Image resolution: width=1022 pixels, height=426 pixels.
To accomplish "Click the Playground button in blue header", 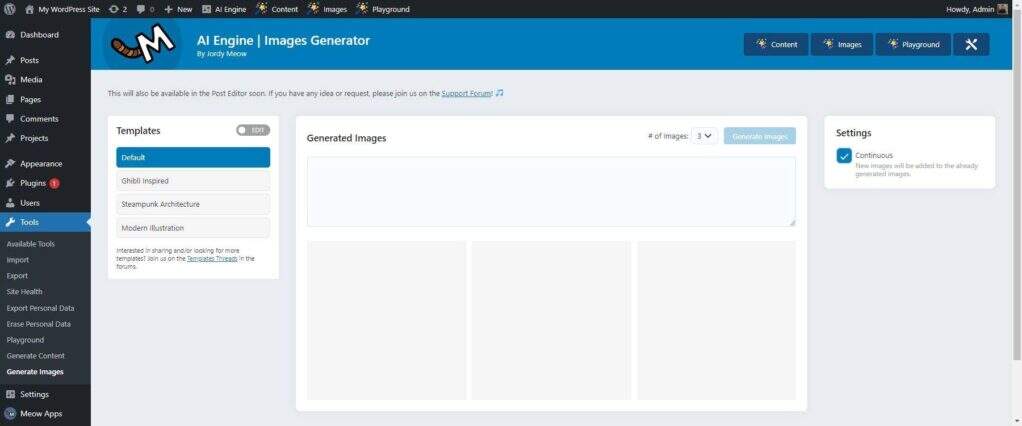I will point(913,44).
